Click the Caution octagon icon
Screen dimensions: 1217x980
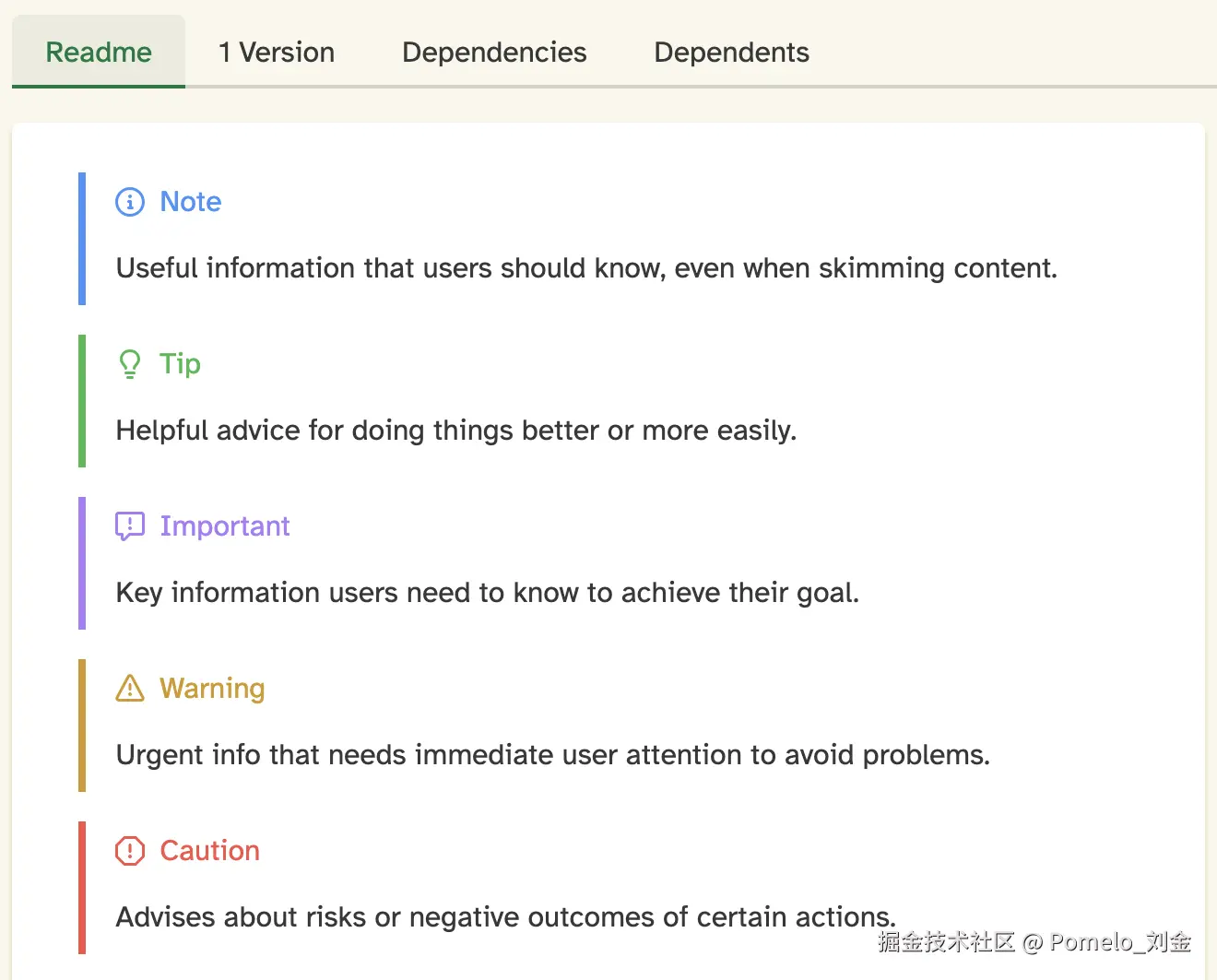(130, 851)
